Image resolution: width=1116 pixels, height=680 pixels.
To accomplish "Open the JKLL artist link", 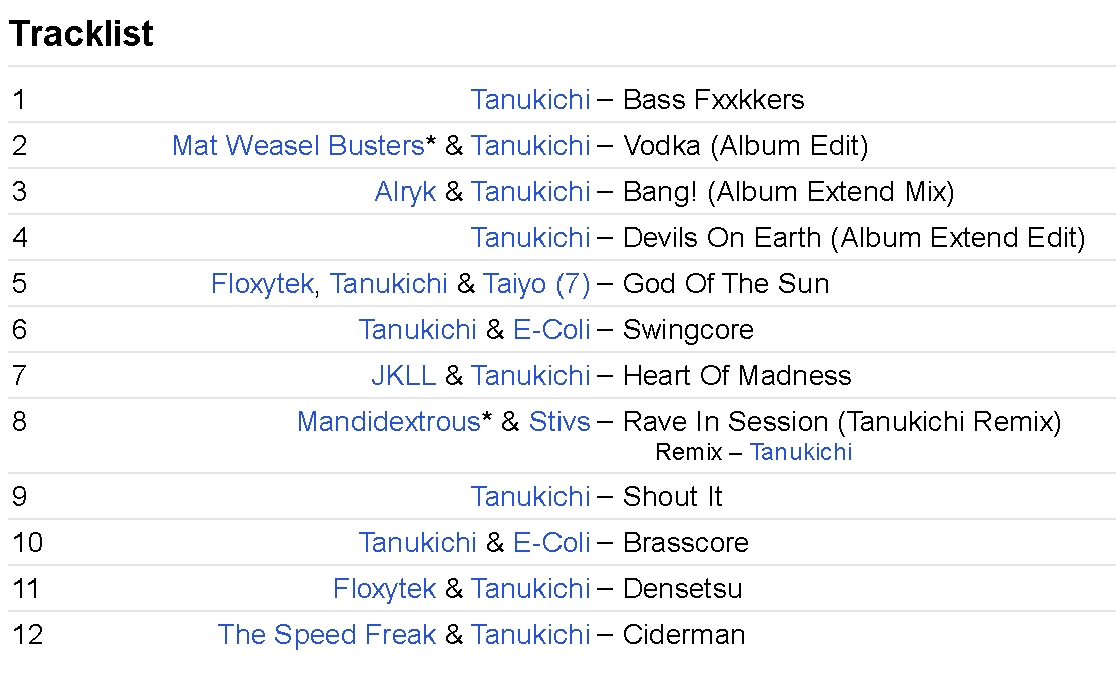I will [403, 376].
